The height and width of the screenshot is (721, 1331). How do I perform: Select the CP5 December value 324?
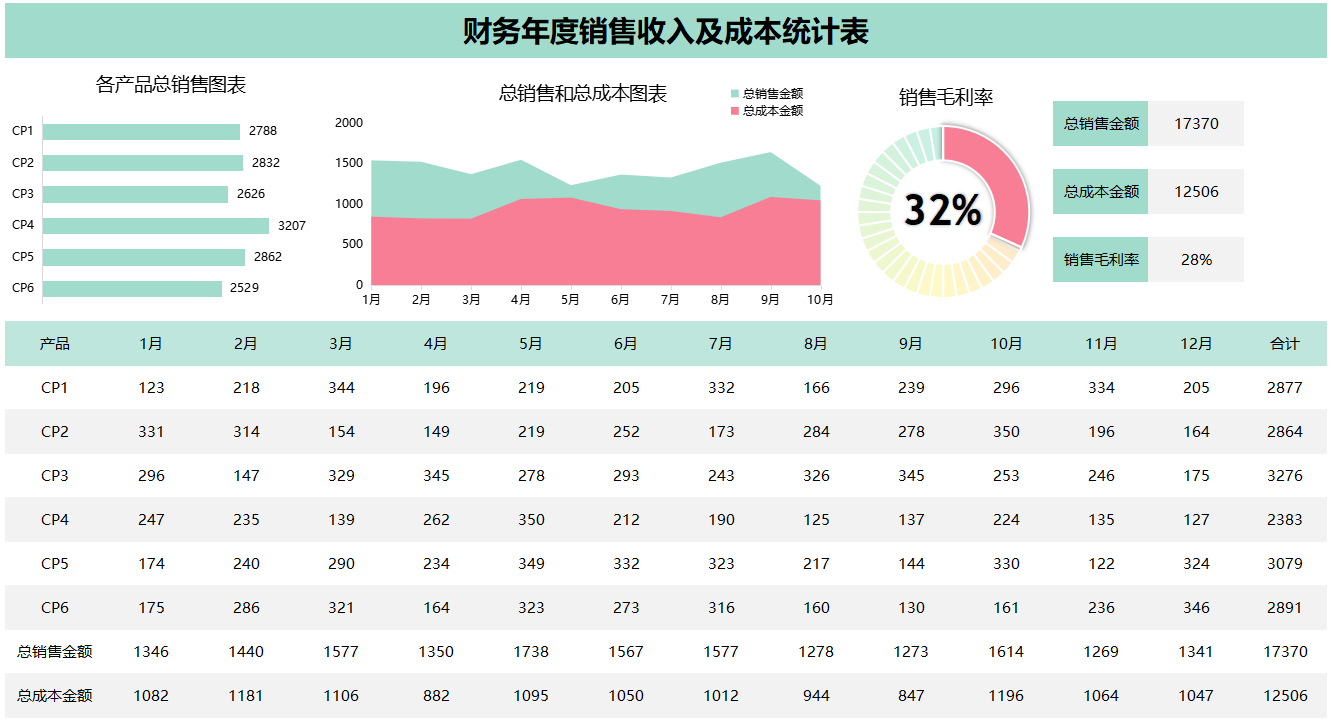pos(1196,563)
